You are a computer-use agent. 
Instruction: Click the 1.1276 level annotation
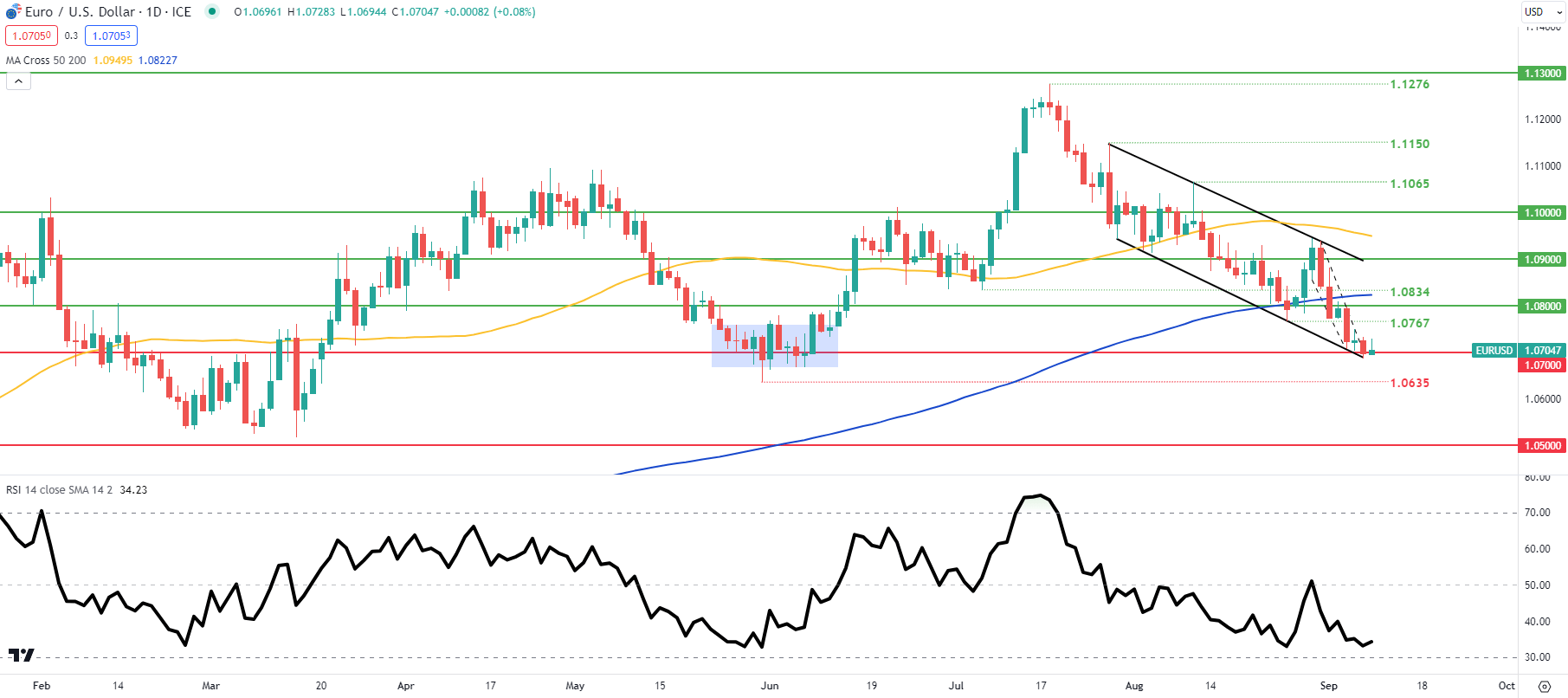point(1410,84)
